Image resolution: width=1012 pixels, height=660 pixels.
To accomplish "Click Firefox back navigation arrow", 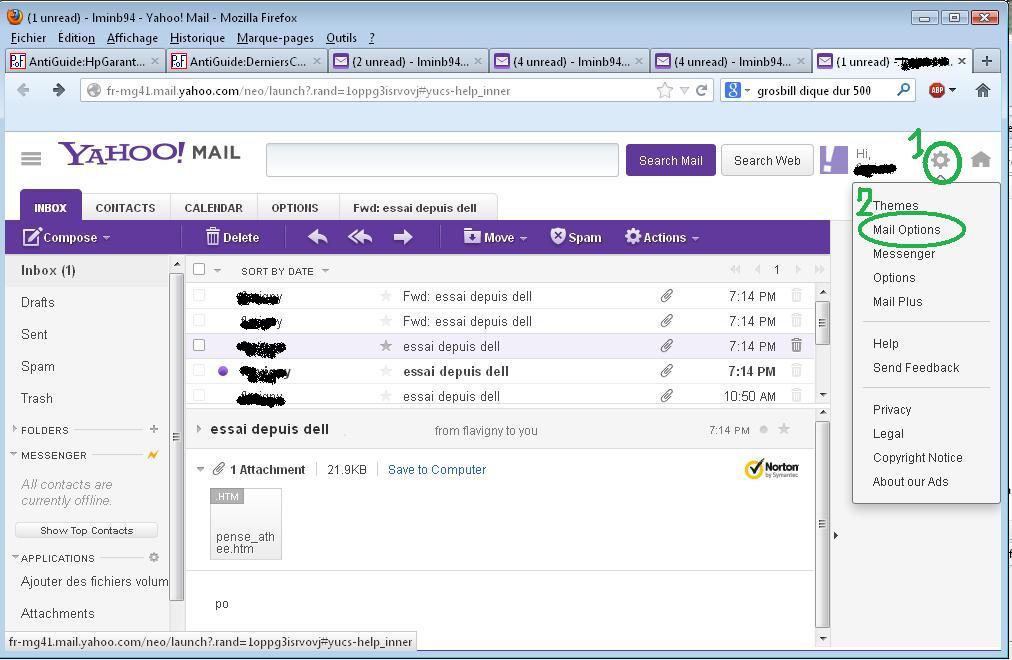I will (x=23, y=90).
